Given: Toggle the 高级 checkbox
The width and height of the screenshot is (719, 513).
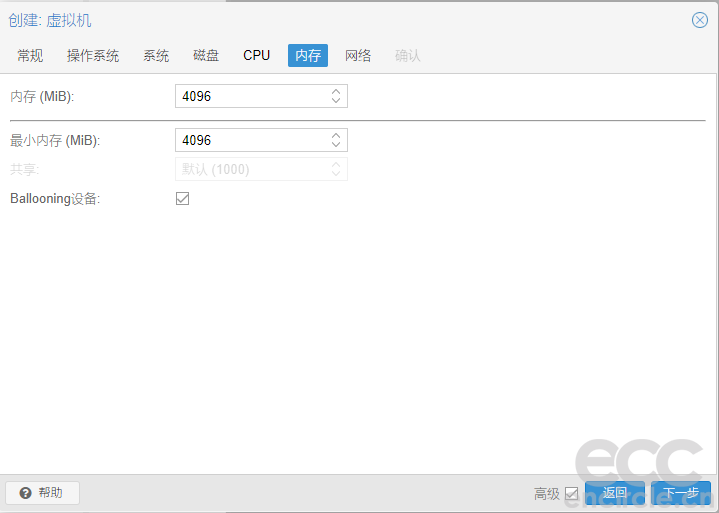Looking at the screenshot, I should (x=572, y=493).
